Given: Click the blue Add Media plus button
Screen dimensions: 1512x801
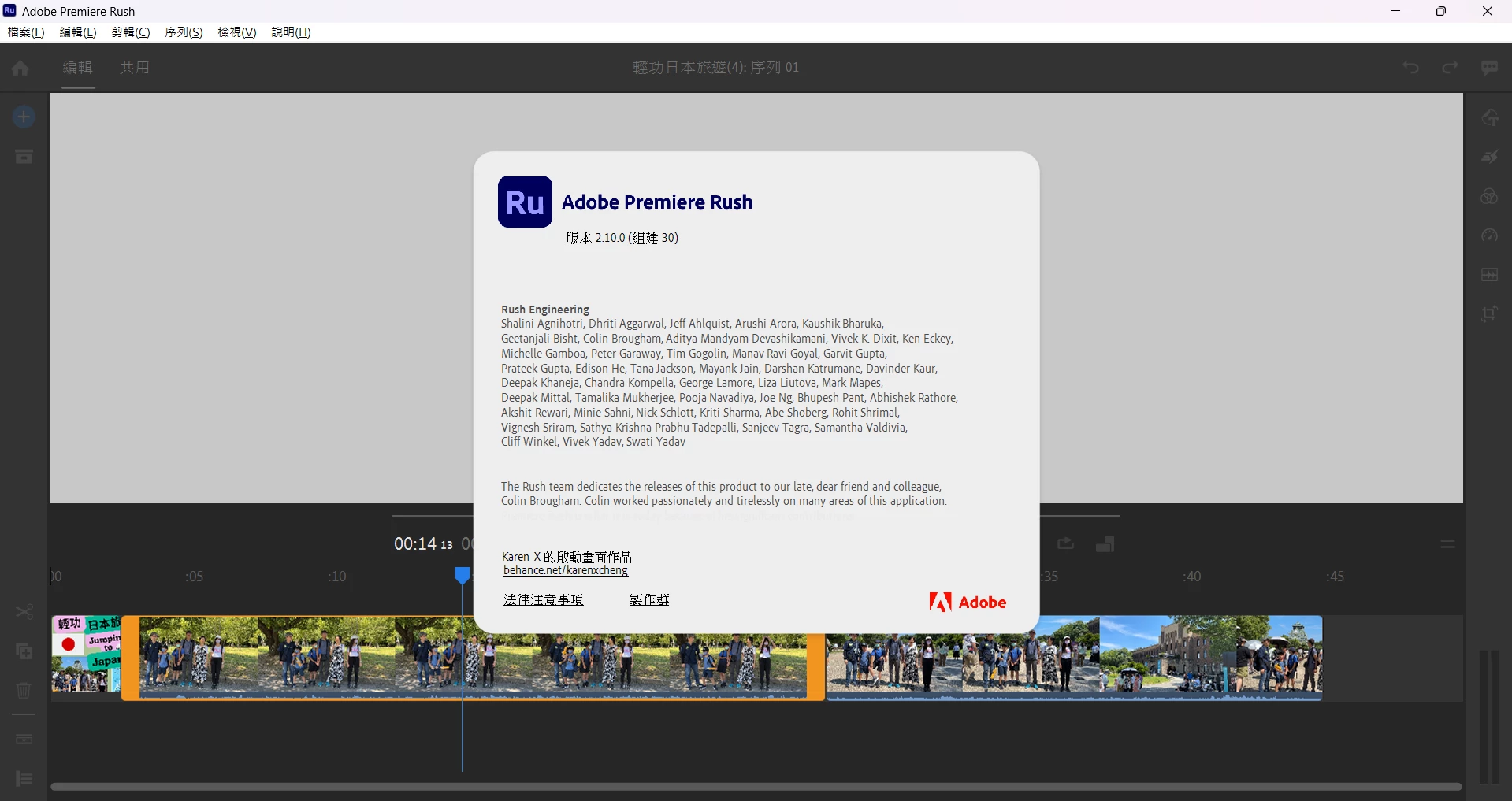Looking at the screenshot, I should pyautogui.click(x=24, y=117).
